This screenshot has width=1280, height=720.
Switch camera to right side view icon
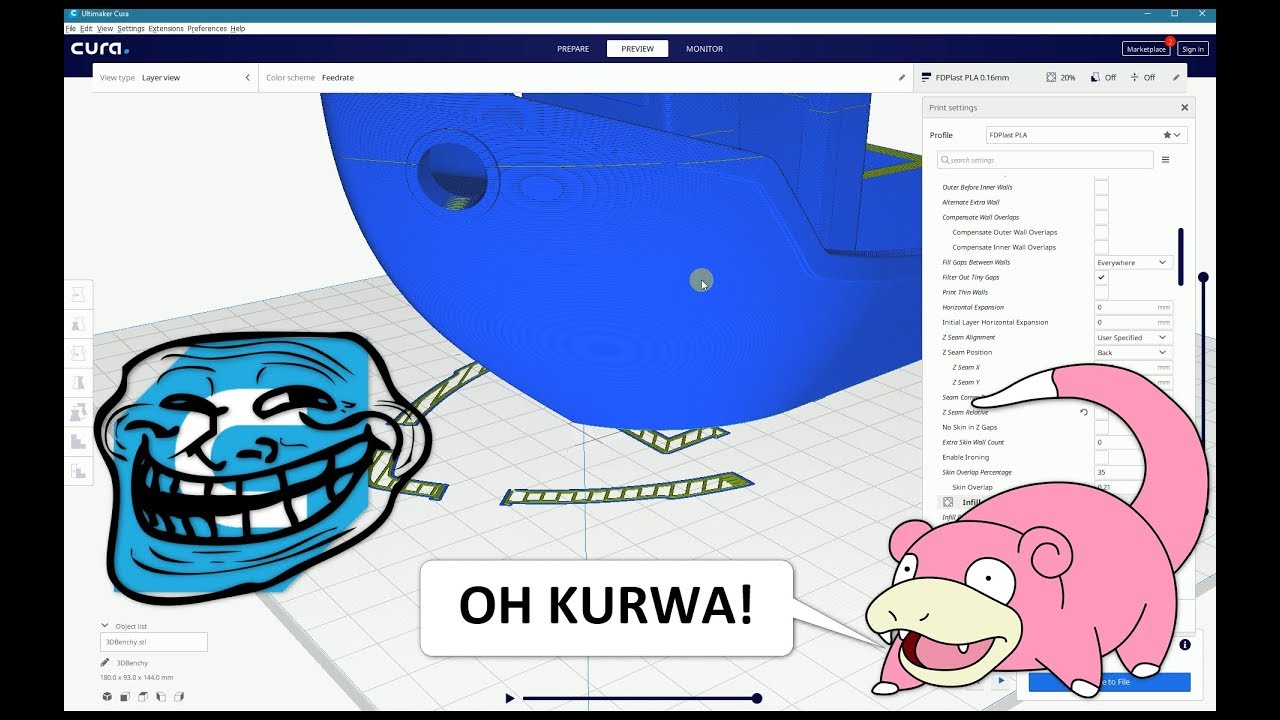coord(179,697)
